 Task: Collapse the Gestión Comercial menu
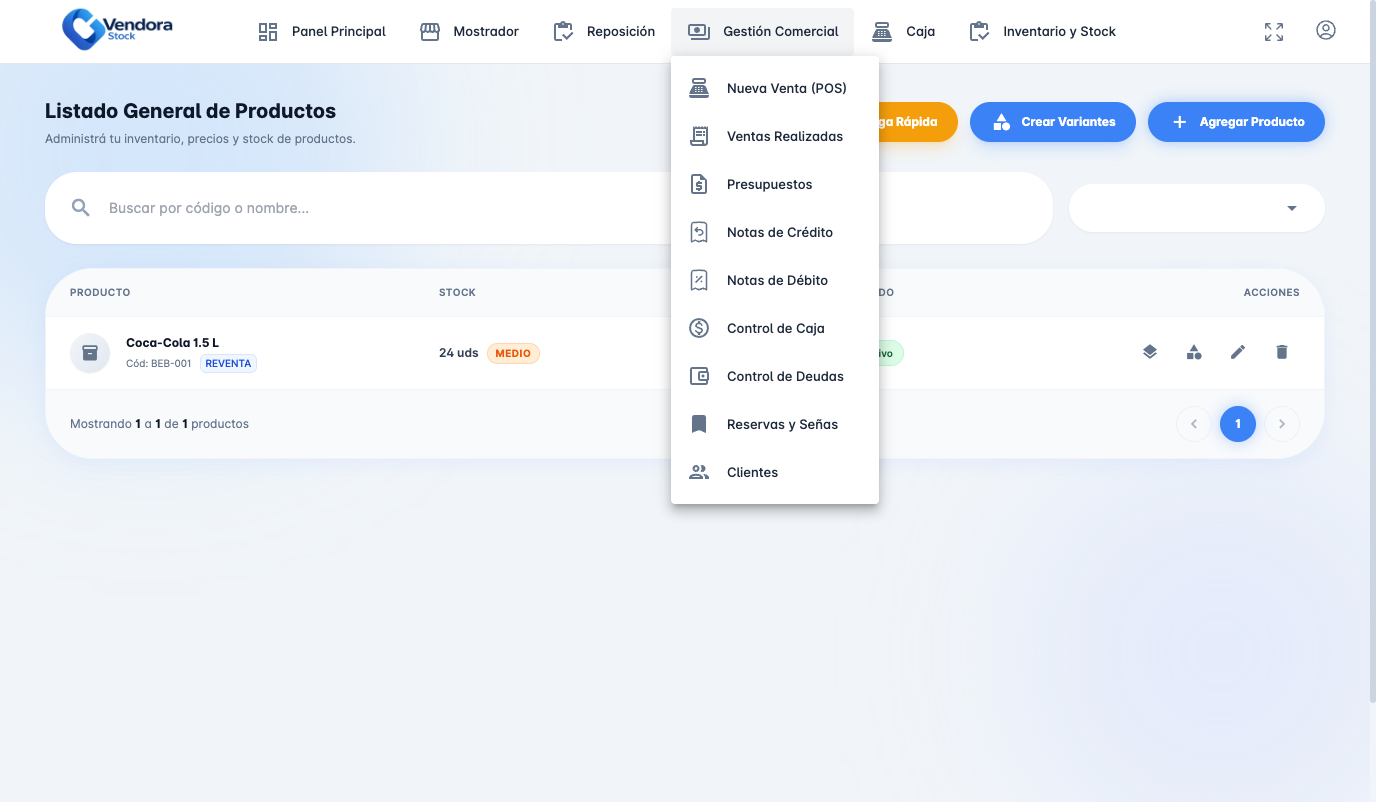pos(763,32)
